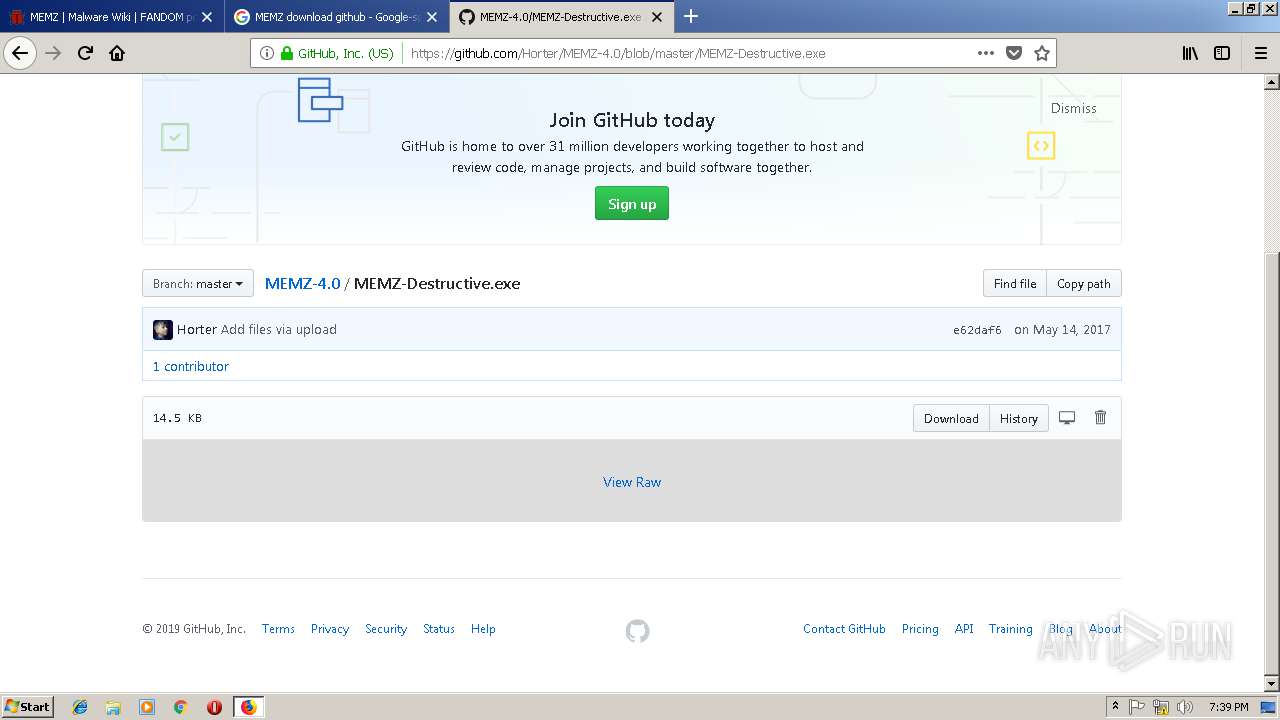
Task: Open the MEMZ-4.0 repository breadcrumb link
Action: 302,284
